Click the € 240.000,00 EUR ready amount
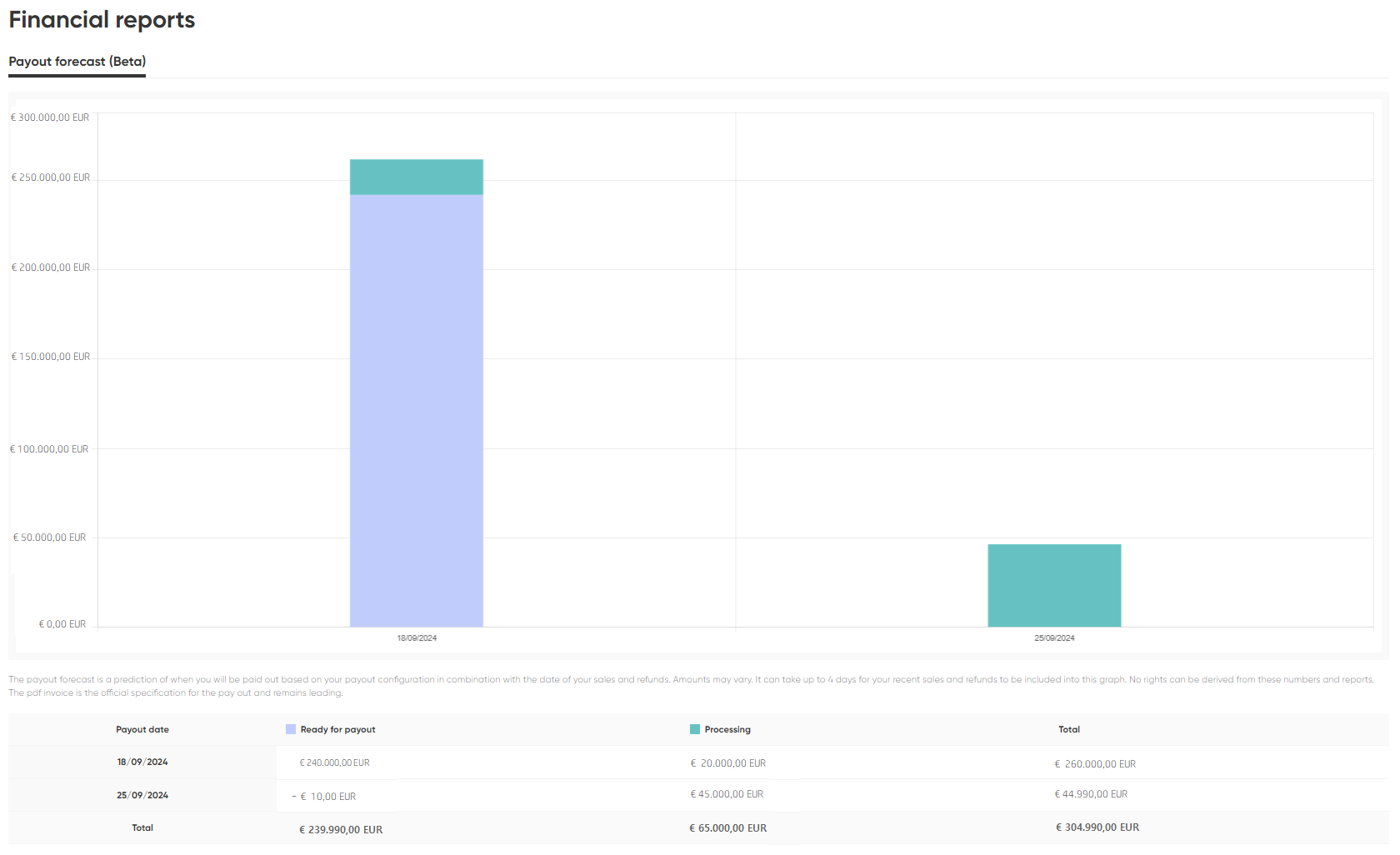 click(334, 762)
